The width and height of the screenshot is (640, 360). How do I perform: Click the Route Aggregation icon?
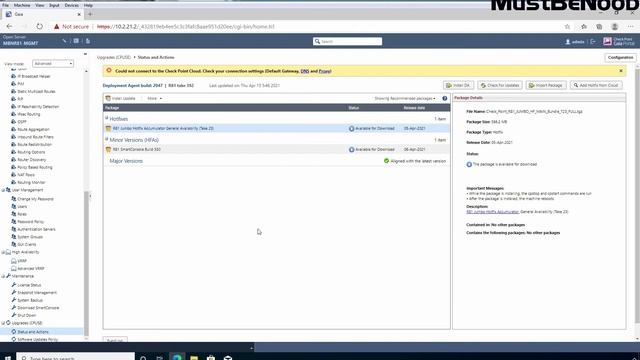coord(13,129)
